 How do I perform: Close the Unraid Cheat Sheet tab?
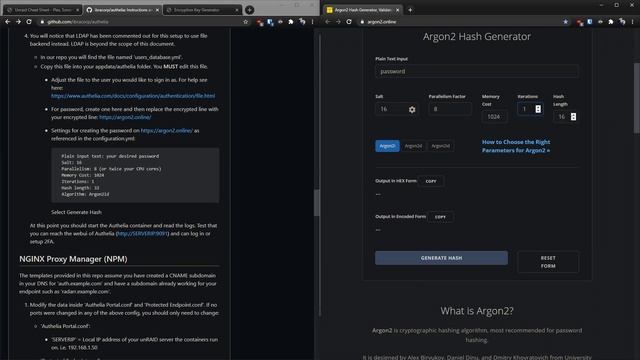point(78,10)
